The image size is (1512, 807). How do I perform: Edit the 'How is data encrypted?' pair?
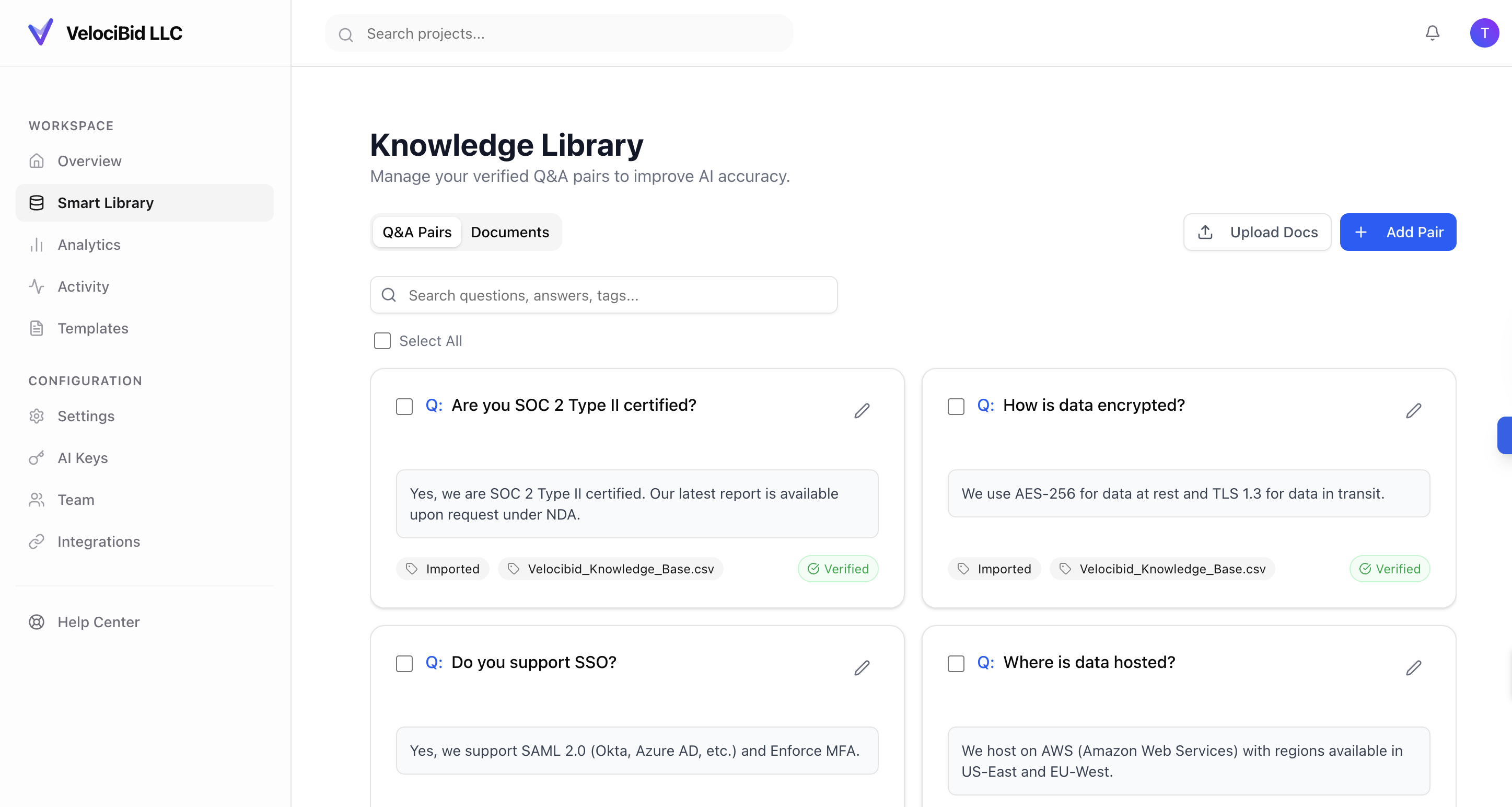(x=1413, y=410)
